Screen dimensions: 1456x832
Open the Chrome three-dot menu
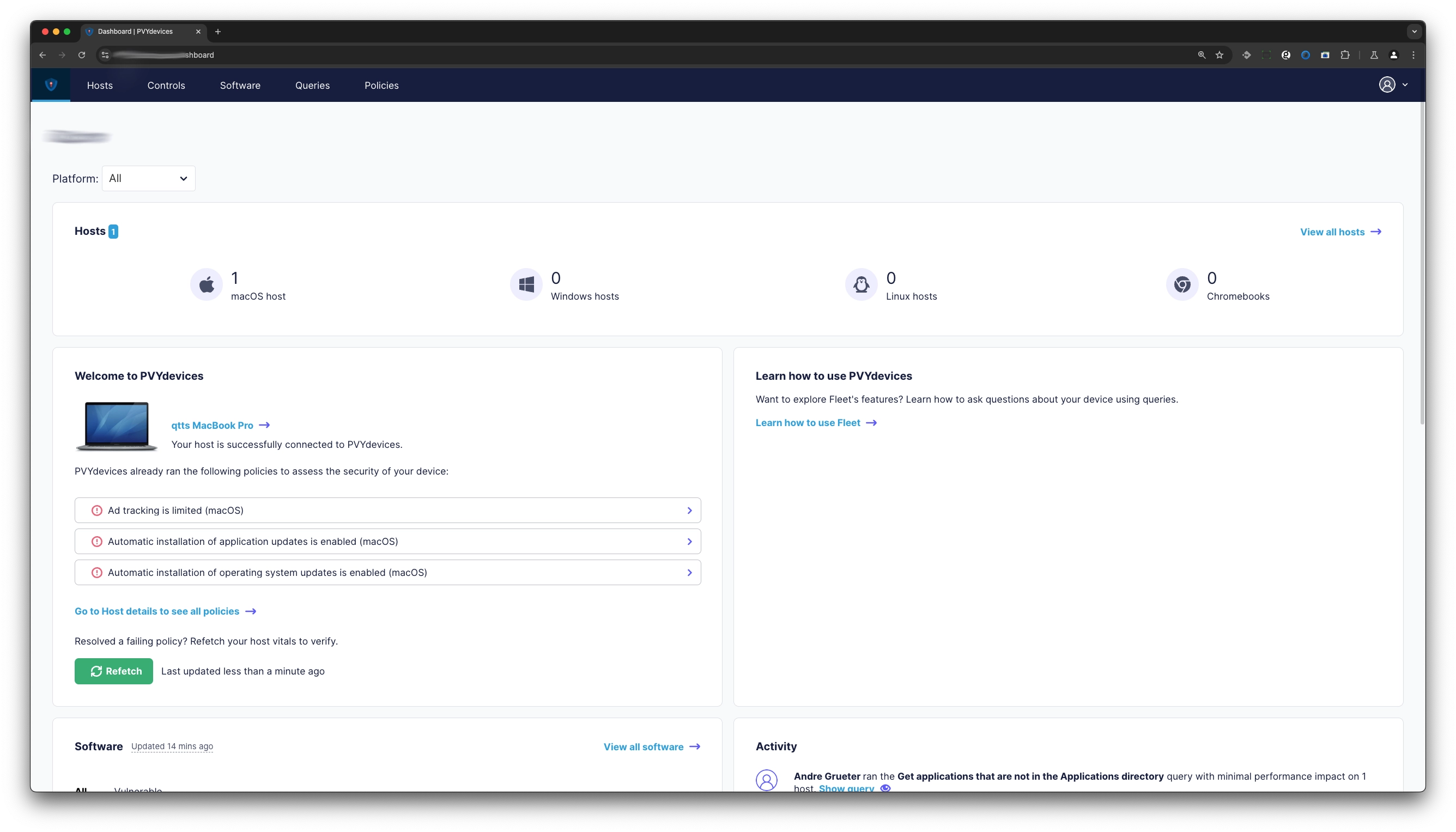[1413, 55]
